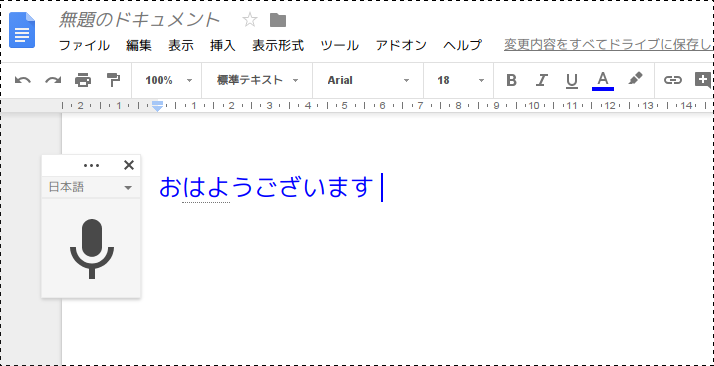Open the highlight color pen tool

(x=635, y=79)
